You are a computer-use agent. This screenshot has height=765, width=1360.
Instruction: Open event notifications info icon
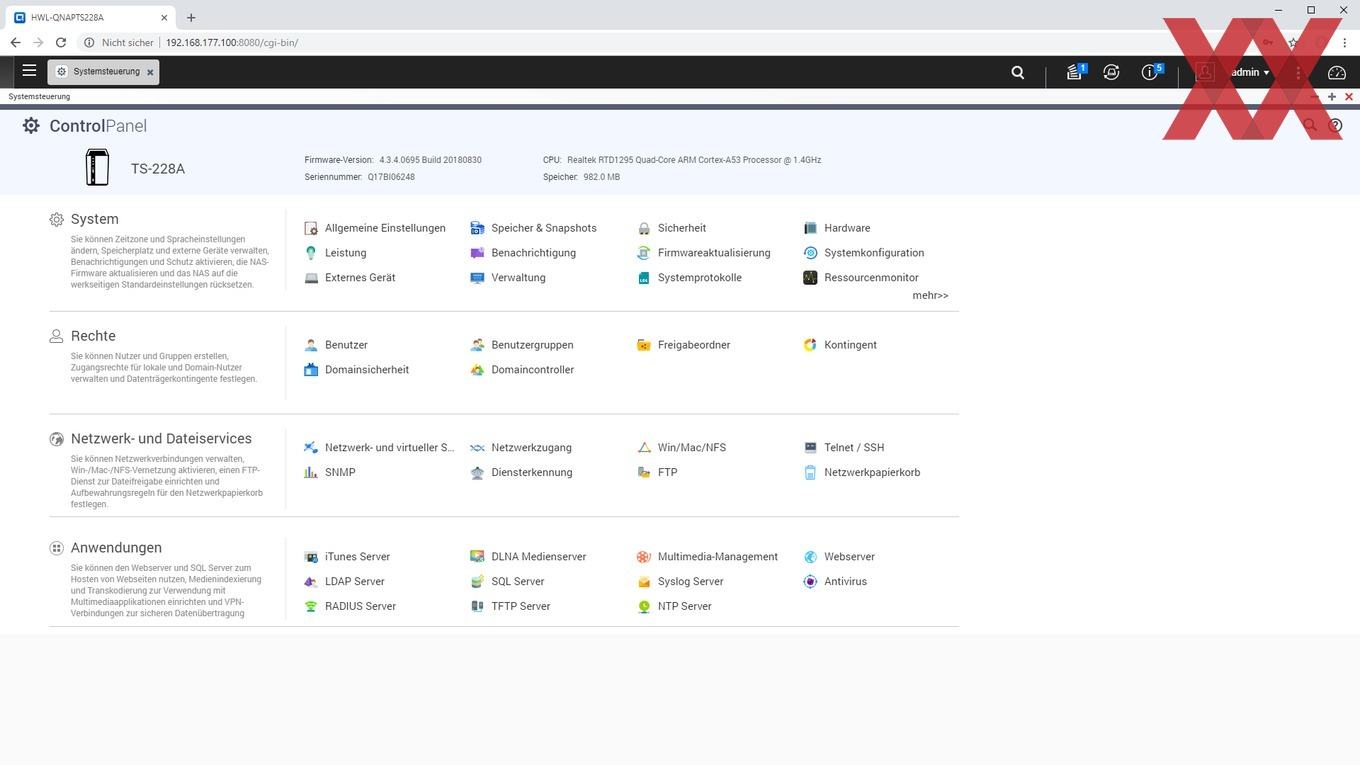point(1151,72)
